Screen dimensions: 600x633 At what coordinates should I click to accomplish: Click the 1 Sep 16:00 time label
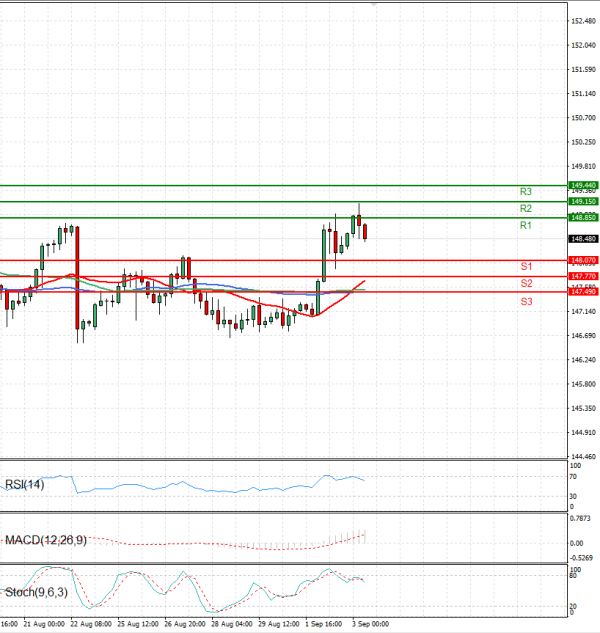(323, 624)
